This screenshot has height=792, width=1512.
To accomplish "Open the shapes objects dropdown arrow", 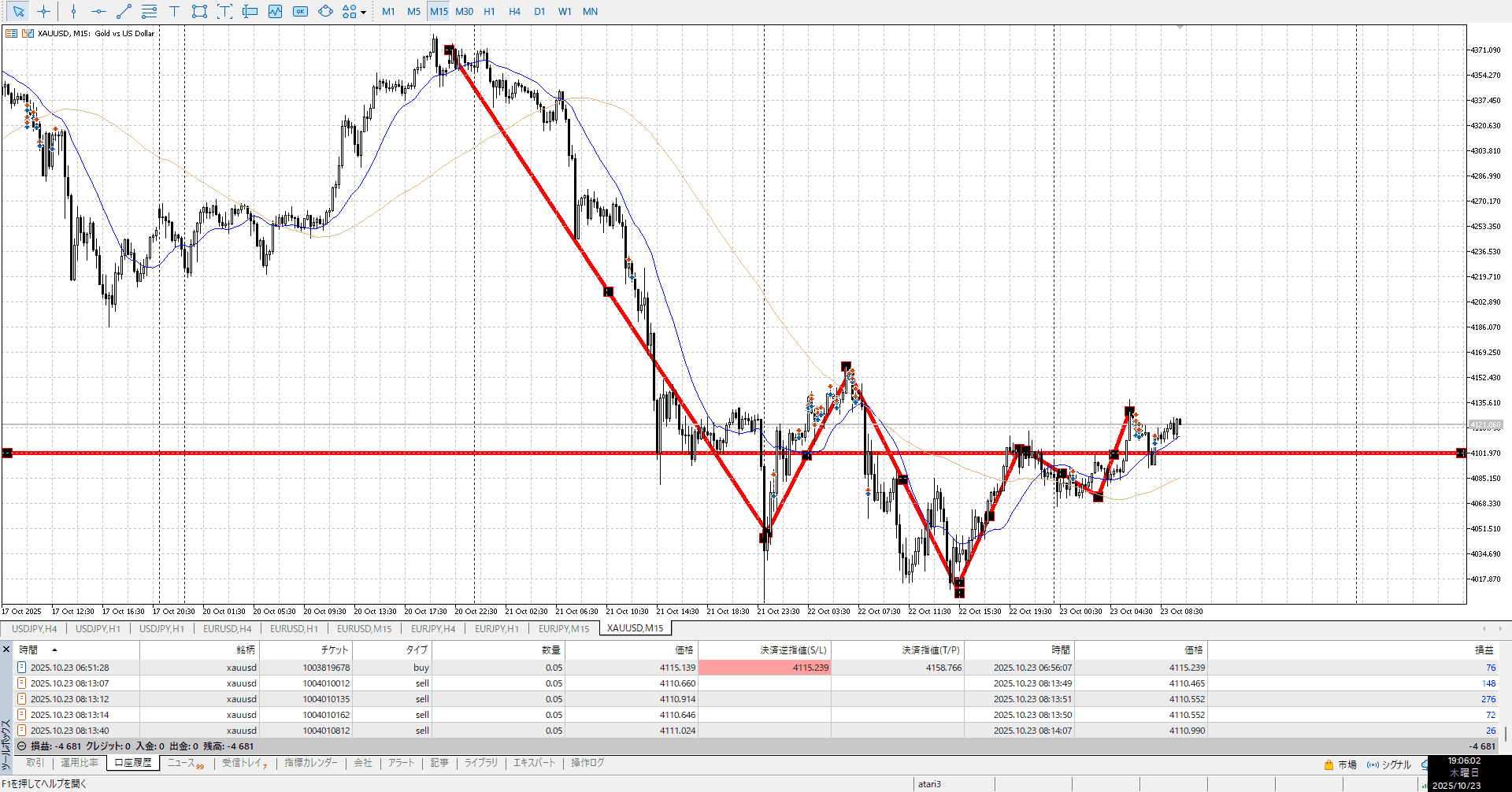I will 363,13.
